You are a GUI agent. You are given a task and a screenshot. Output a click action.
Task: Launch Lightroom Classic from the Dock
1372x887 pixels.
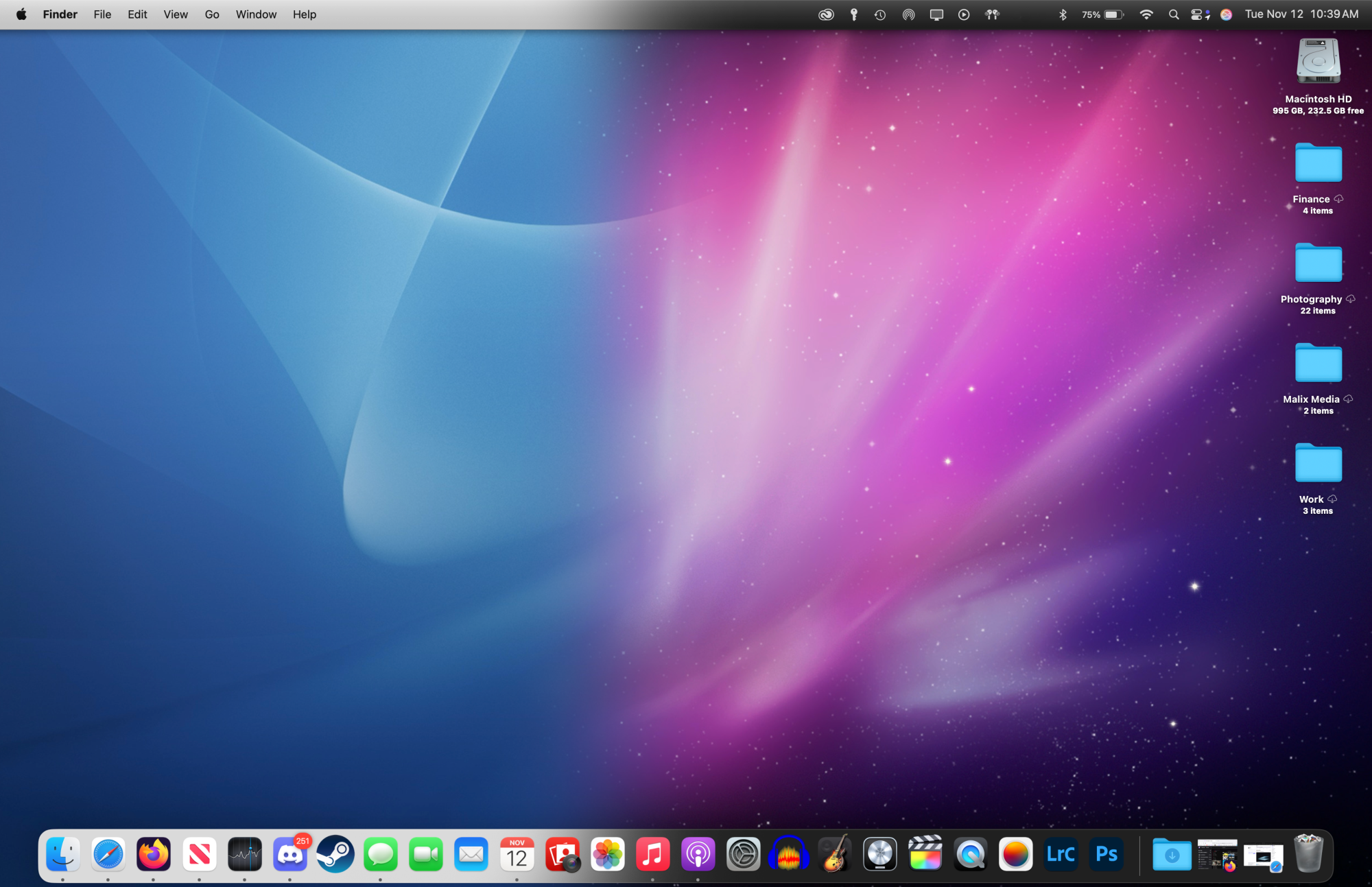click(x=1061, y=854)
